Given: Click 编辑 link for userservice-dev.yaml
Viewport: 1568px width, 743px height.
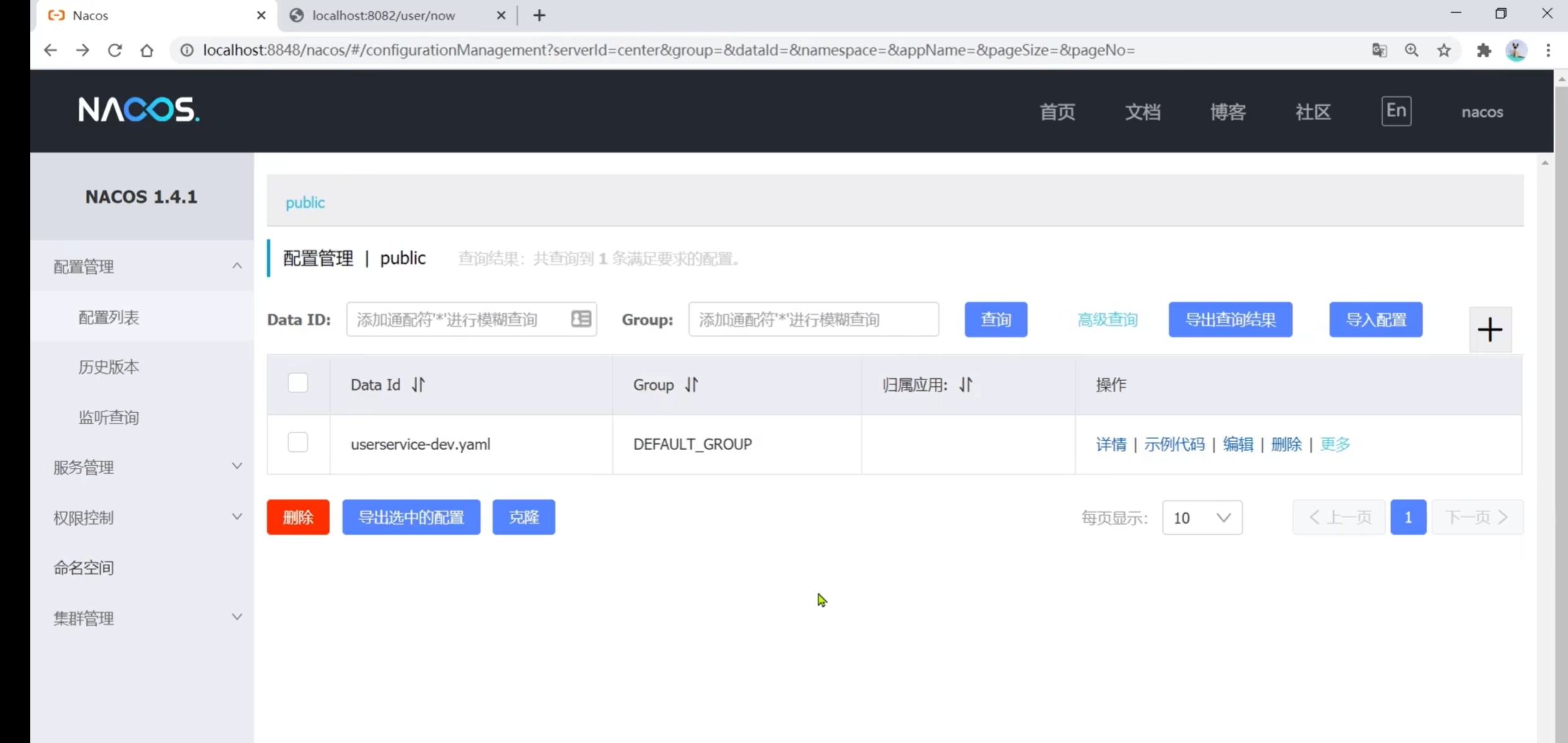Looking at the screenshot, I should click(1238, 444).
